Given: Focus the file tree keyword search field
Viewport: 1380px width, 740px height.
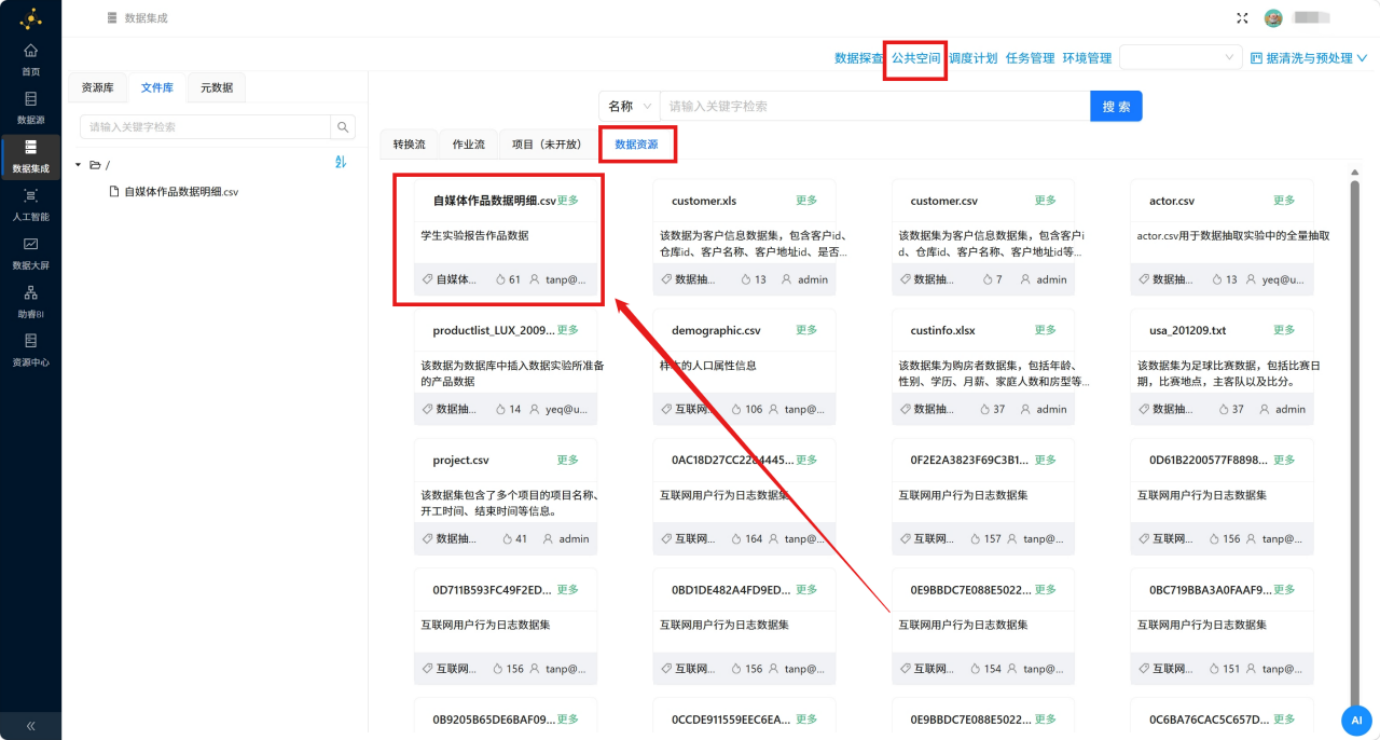Looking at the screenshot, I should point(205,127).
